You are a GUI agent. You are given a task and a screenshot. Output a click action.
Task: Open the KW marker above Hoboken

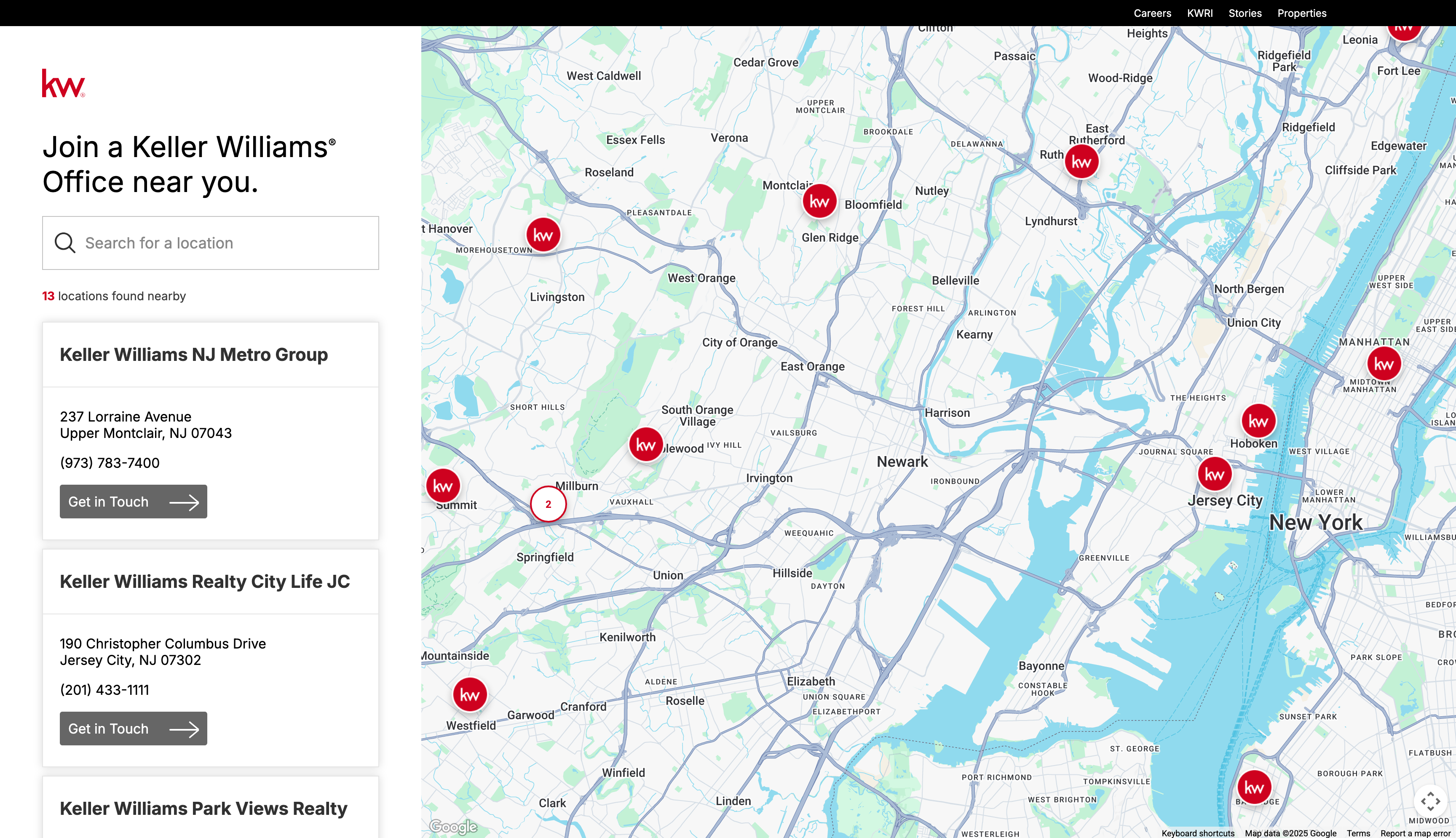point(1258,421)
